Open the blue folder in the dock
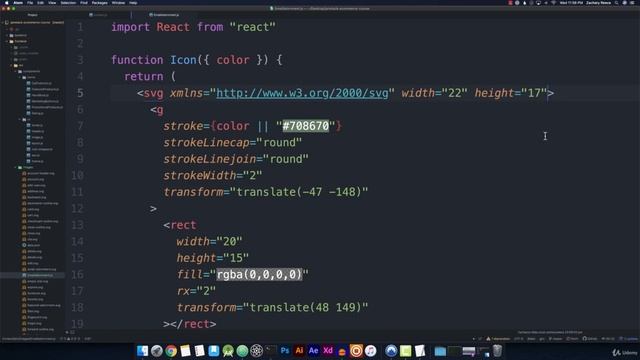The image size is (640, 360). click(x=440, y=351)
